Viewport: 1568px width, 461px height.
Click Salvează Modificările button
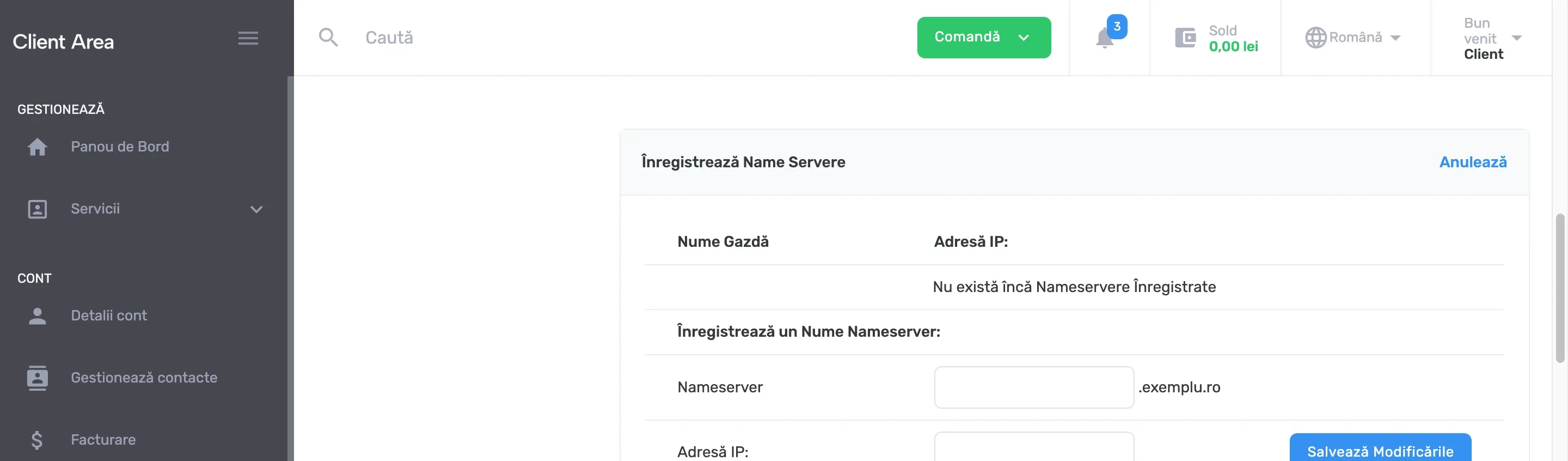tap(1380, 447)
